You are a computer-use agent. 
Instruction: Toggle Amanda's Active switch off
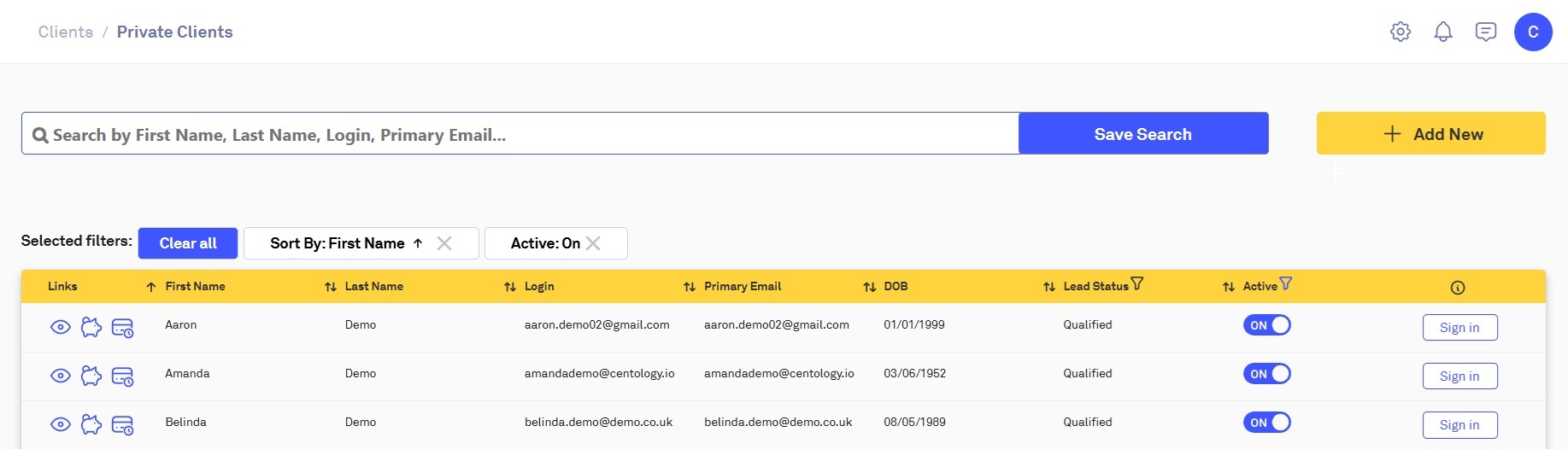click(1266, 374)
